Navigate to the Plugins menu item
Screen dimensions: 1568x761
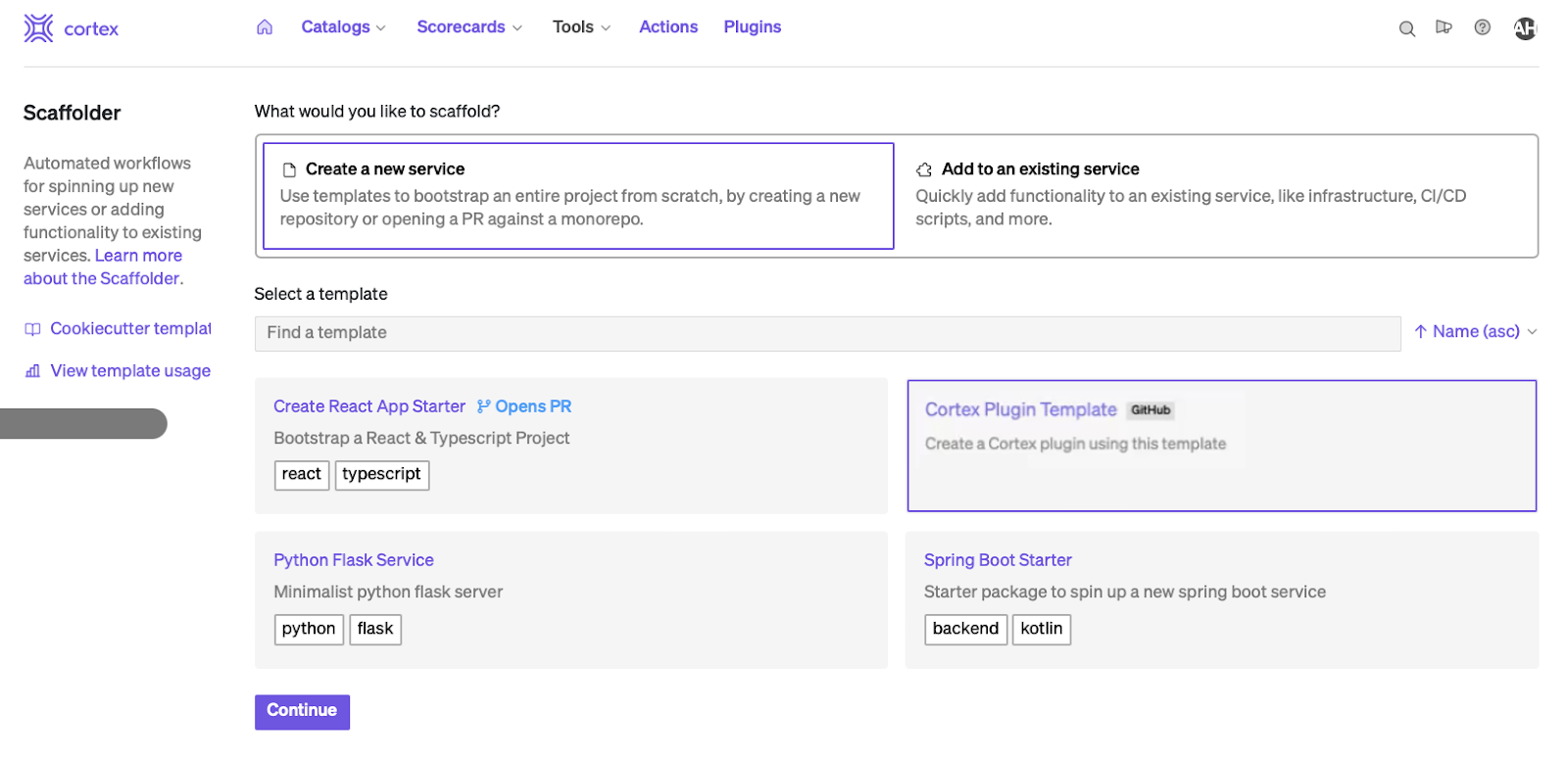(x=752, y=27)
